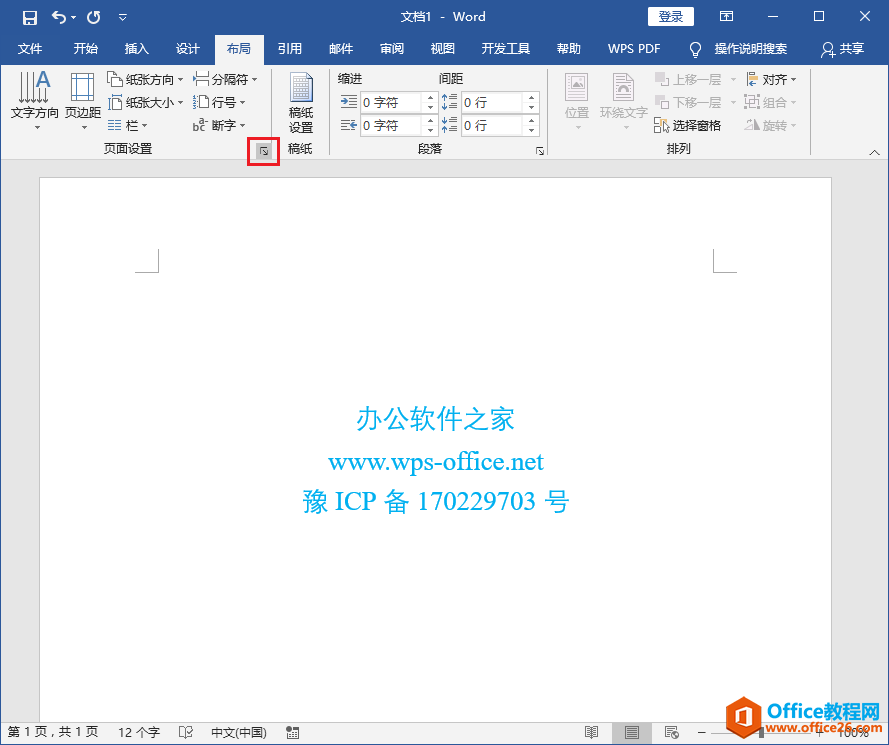Switch to the 插入 tab
The height and width of the screenshot is (745, 889).
tap(137, 49)
